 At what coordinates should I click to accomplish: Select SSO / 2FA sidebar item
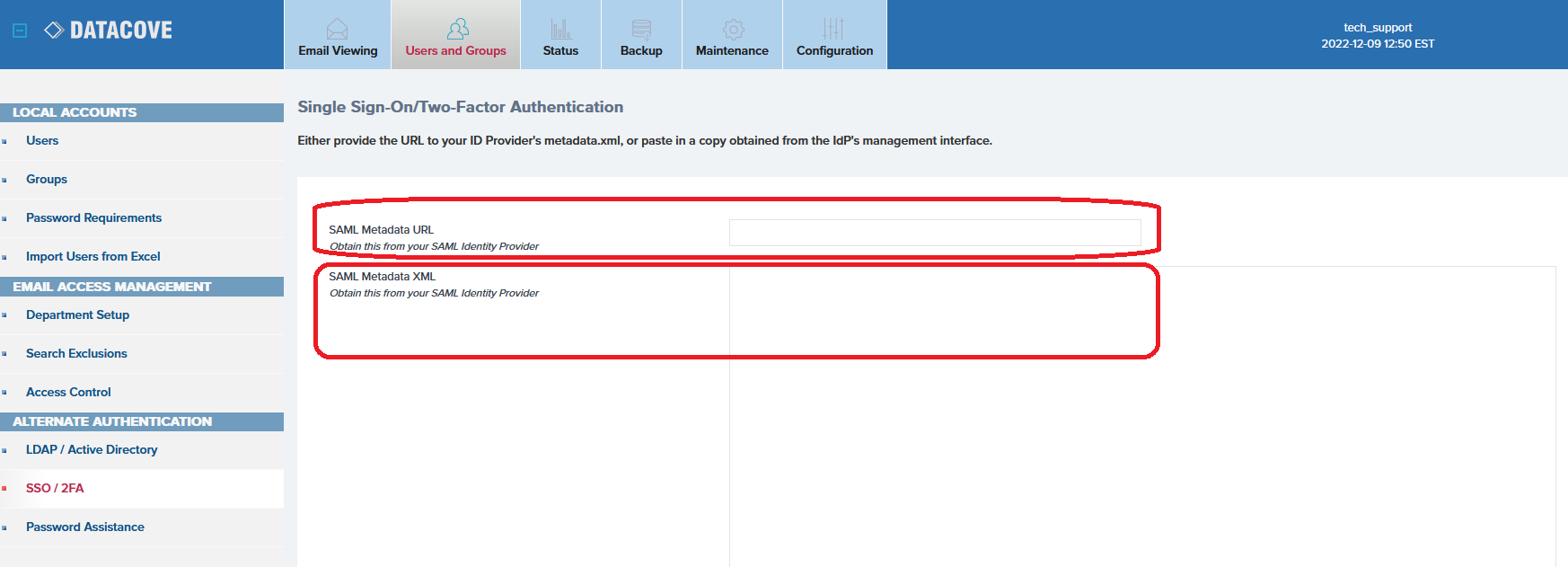point(55,489)
